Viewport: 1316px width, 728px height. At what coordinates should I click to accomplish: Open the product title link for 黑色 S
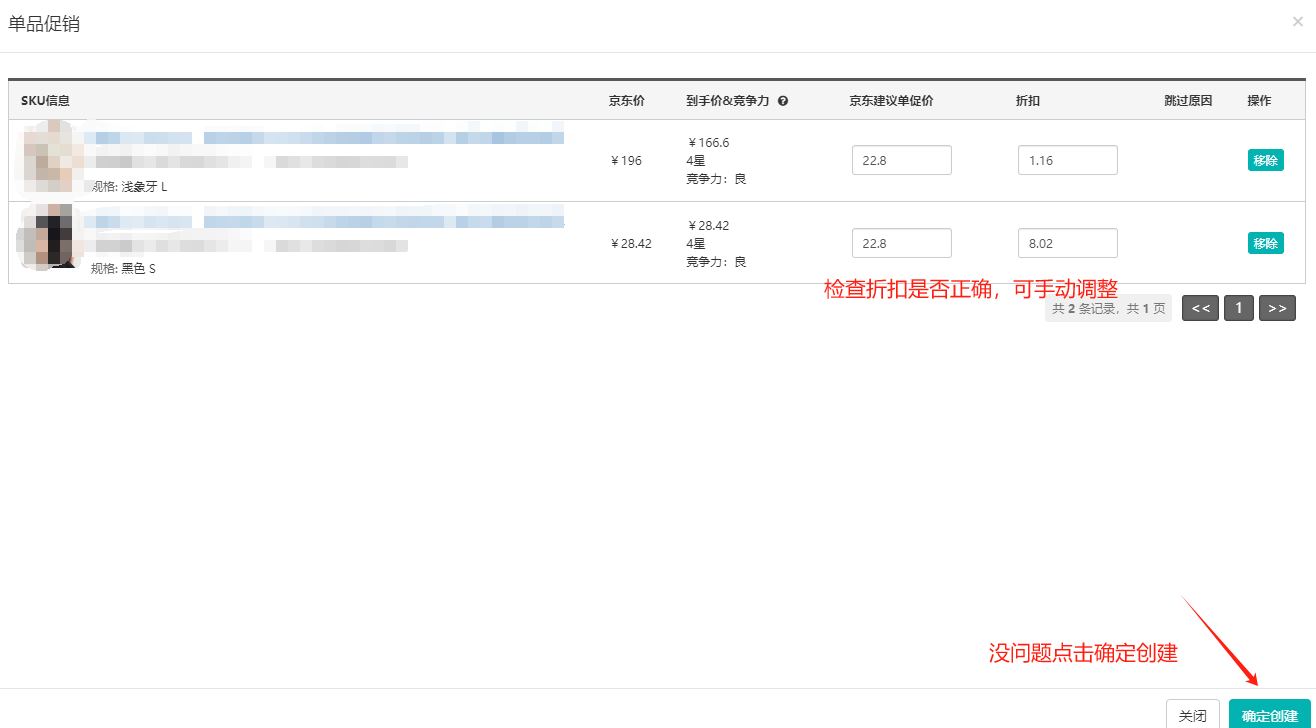coord(323,220)
